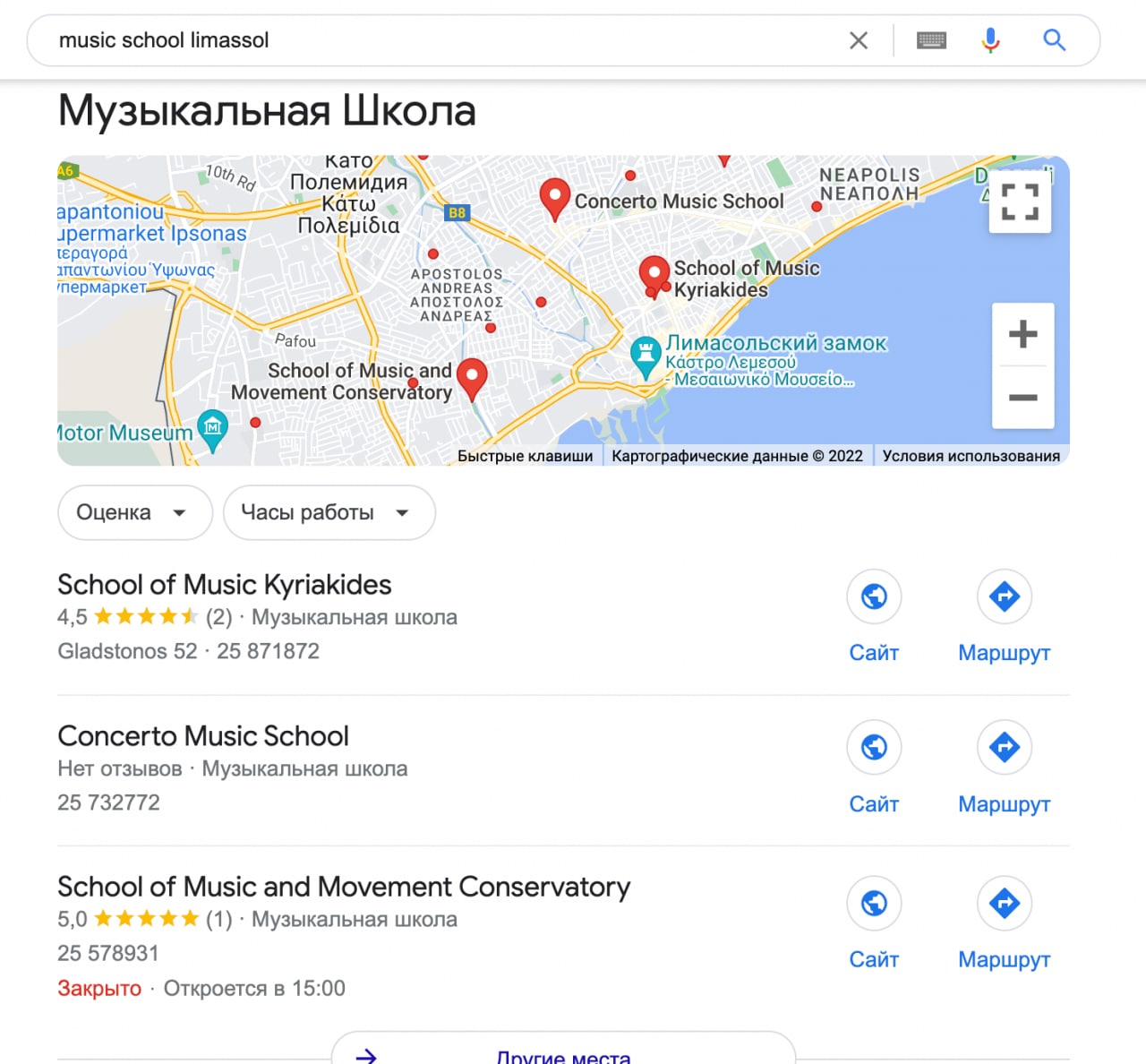
Task: Zoom in on the map
Action: pyautogui.click(x=1022, y=334)
